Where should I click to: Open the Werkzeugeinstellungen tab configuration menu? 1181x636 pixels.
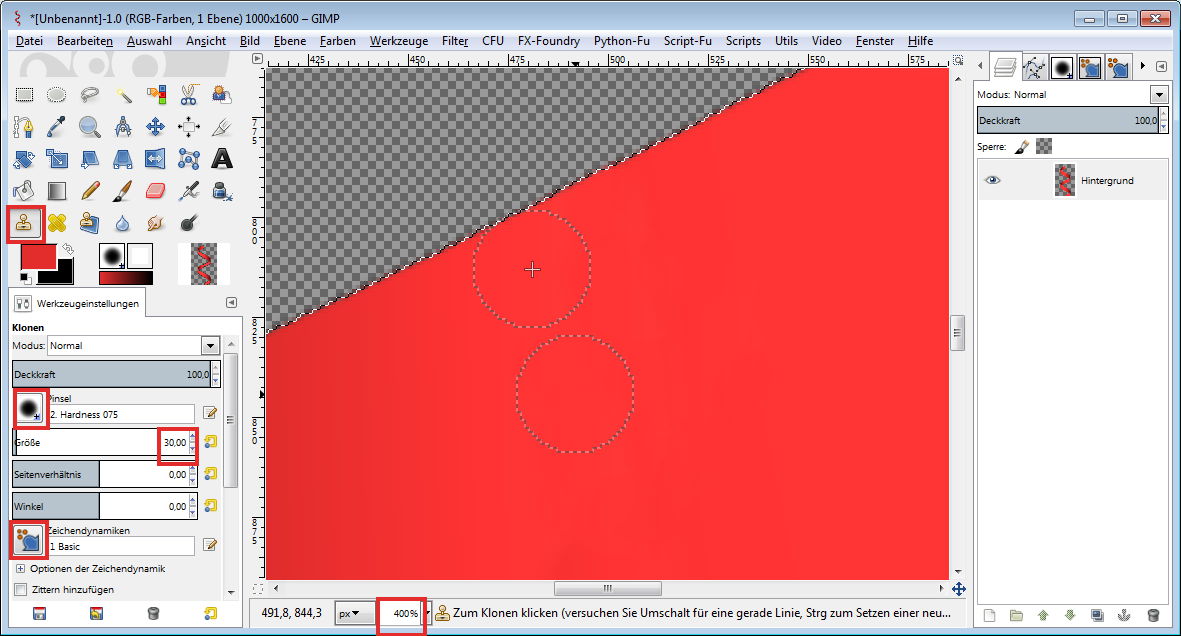(231, 302)
